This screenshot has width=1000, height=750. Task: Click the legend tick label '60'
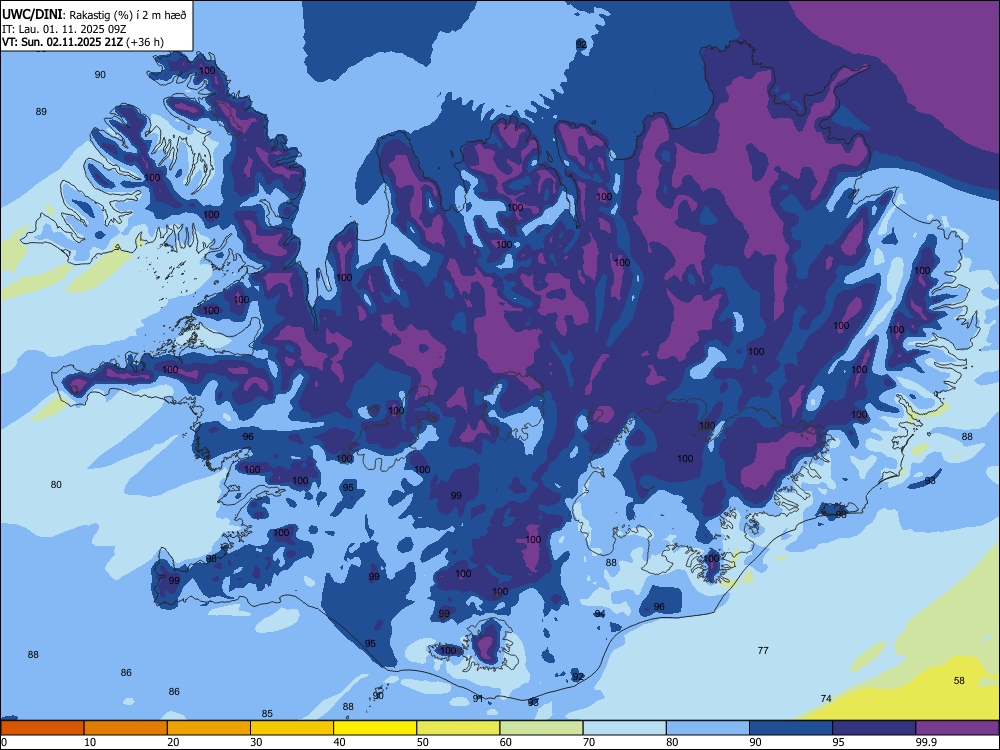[506, 742]
